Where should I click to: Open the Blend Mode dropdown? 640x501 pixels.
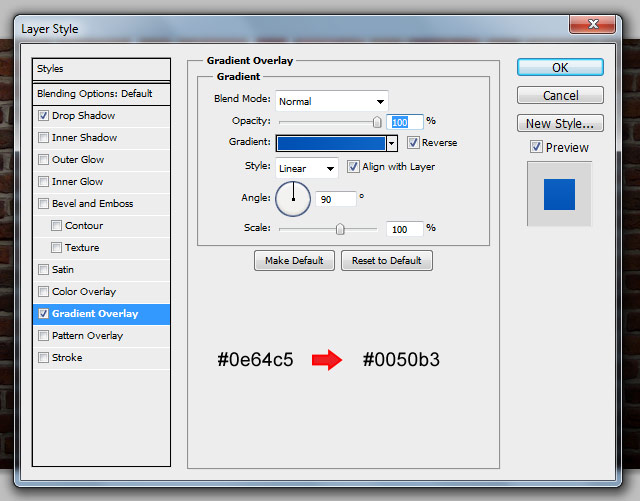[x=332, y=101]
